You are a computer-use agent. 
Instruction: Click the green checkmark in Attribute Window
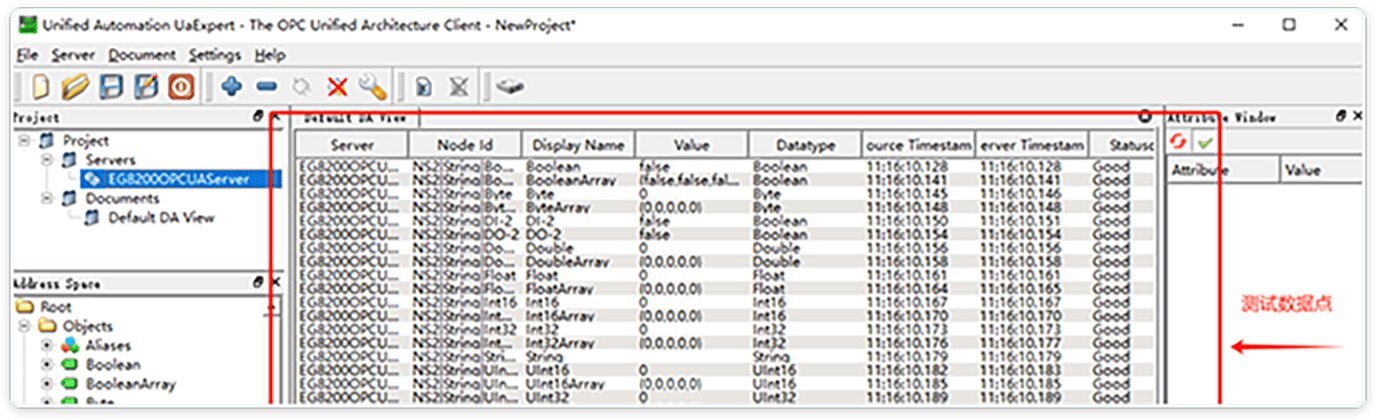[1205, 143]
